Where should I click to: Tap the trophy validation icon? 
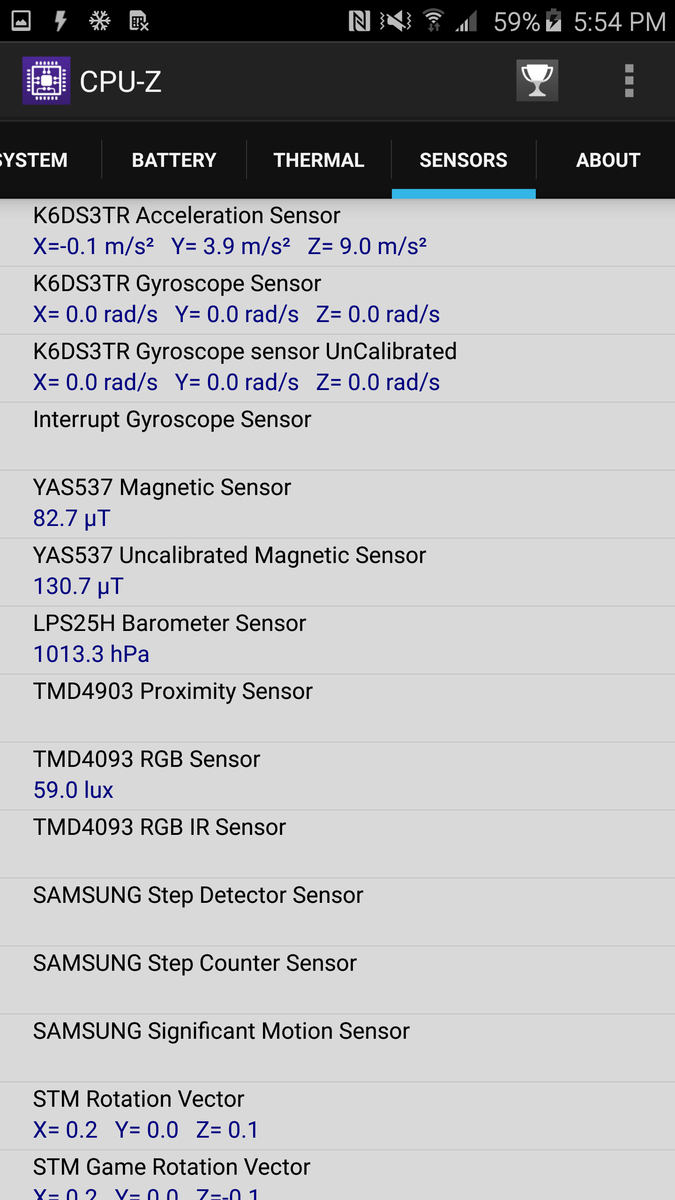[537, 81]
